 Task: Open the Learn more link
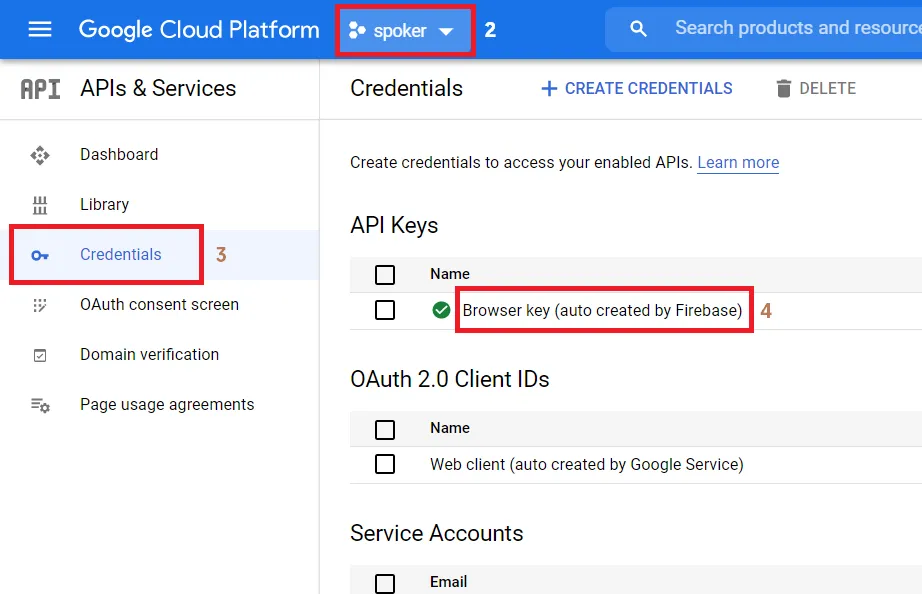tap(737, 162)
